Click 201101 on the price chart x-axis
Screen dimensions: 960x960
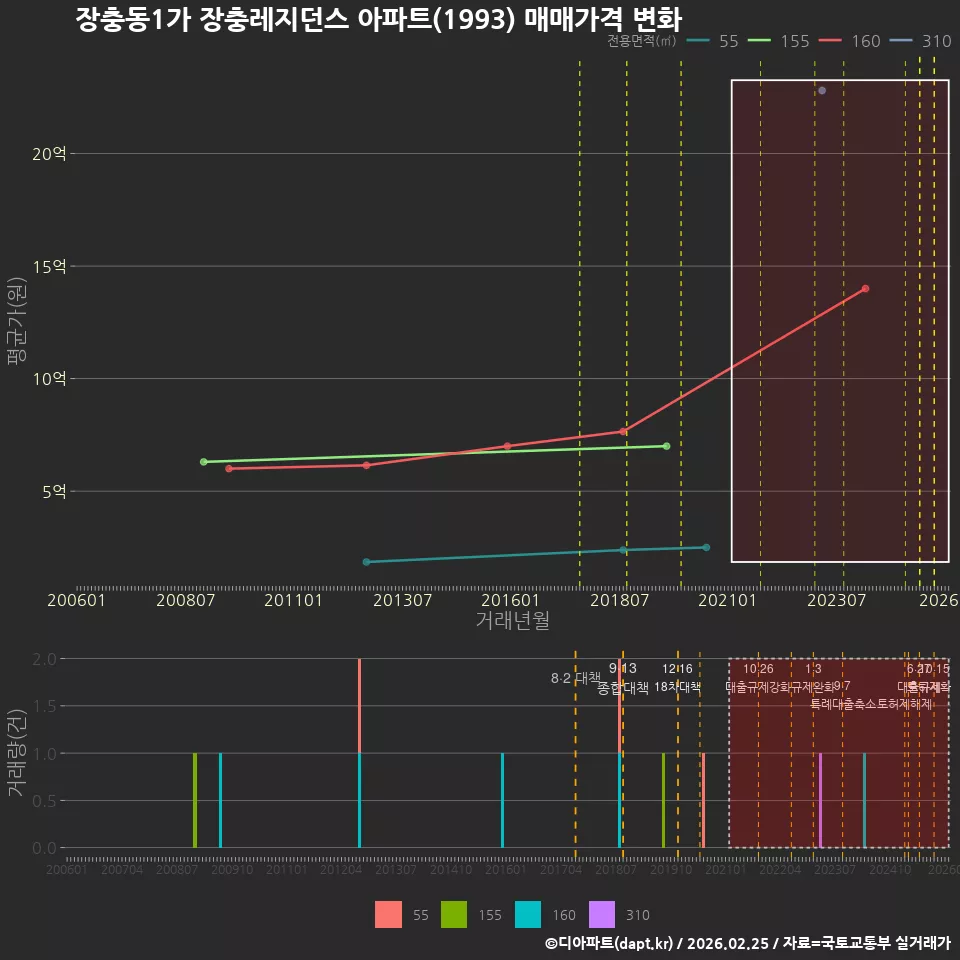[293, 600]
